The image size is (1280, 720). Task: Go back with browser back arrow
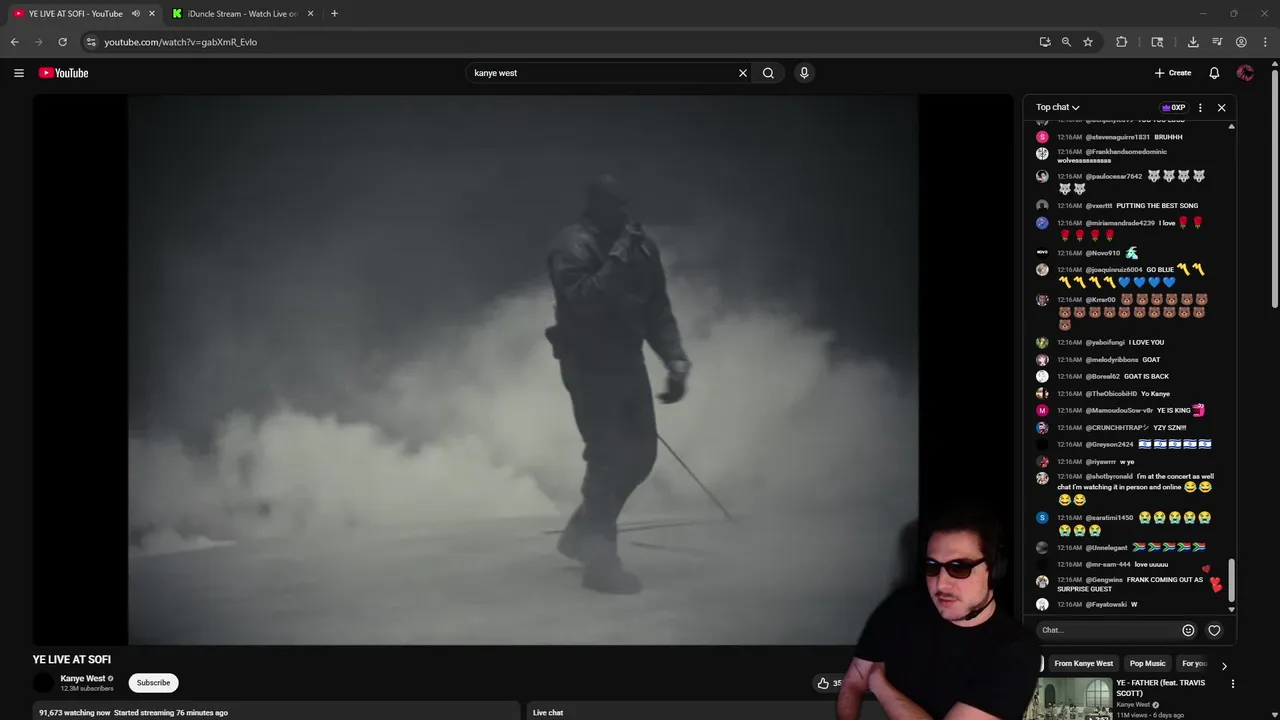pyautogui.click(x=15, y=42)
